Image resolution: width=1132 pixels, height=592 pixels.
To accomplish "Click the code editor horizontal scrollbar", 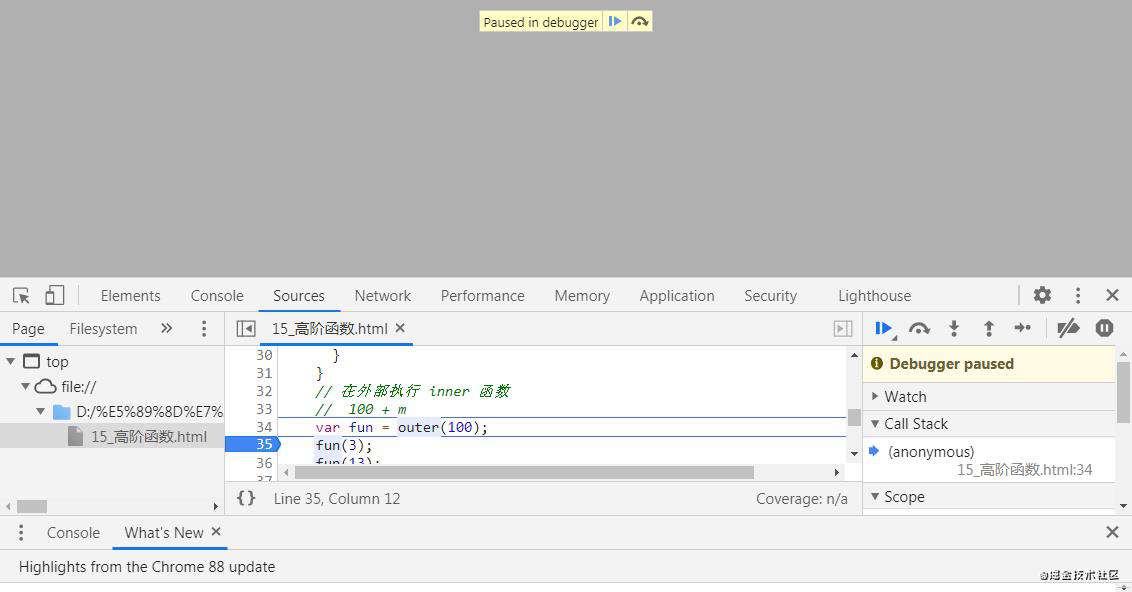I will [x=524, y=472].
